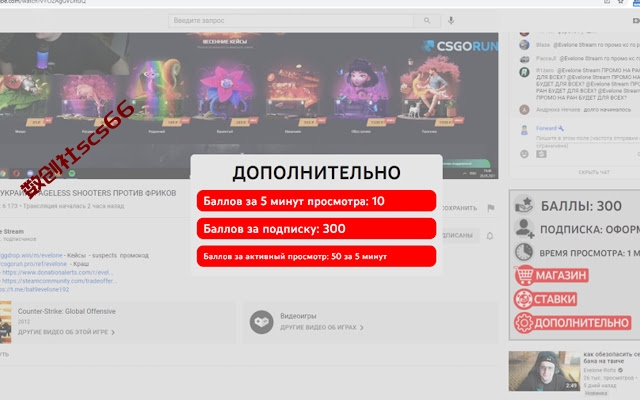The image size is (640, 400).
Task: Click the Stream channel name under video
Action: [12, 231]
